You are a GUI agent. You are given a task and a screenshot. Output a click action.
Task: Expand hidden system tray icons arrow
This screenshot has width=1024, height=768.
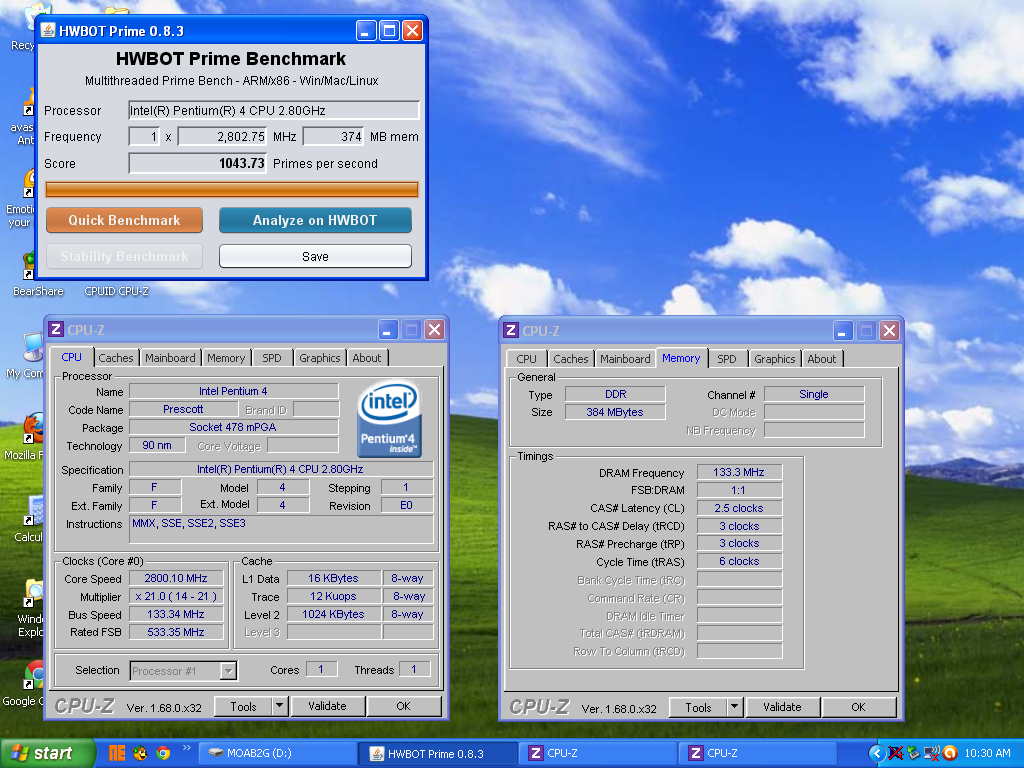click(x=876, y=753)
